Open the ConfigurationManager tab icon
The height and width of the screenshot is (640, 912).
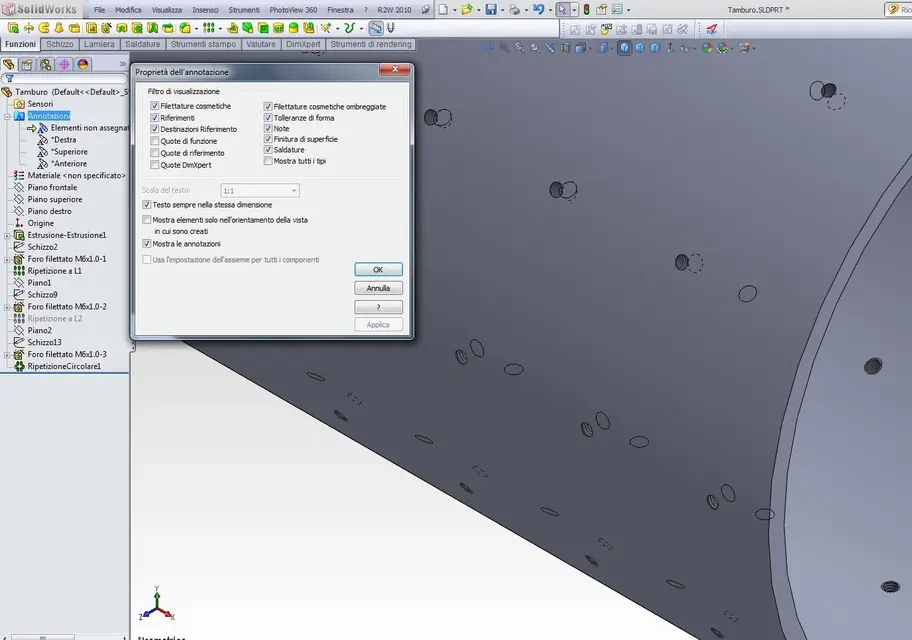click(x=45, y=64)
